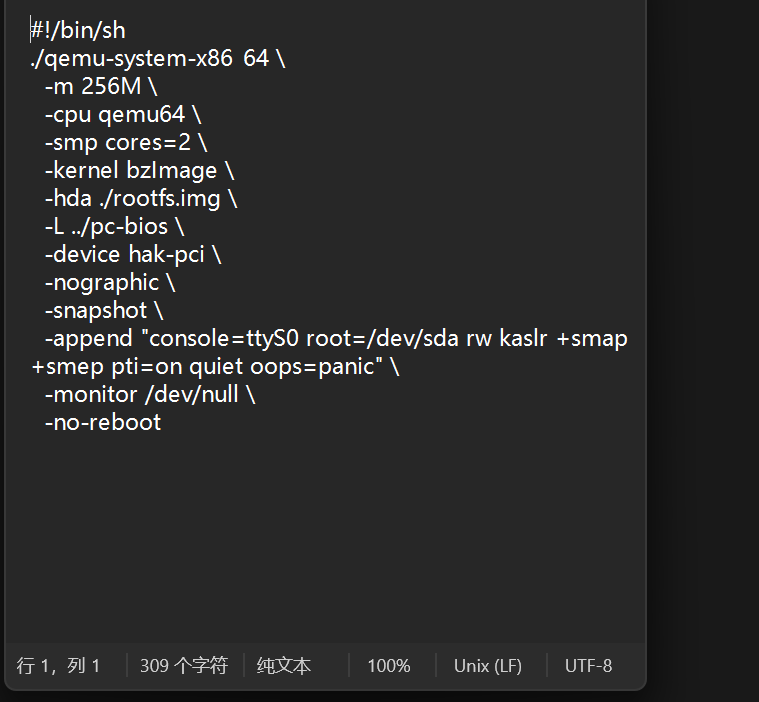Place cursor on -monitor /dev/null line
Image resolution: width=759 pixels, height=702 pixels.
click(149, 395)
